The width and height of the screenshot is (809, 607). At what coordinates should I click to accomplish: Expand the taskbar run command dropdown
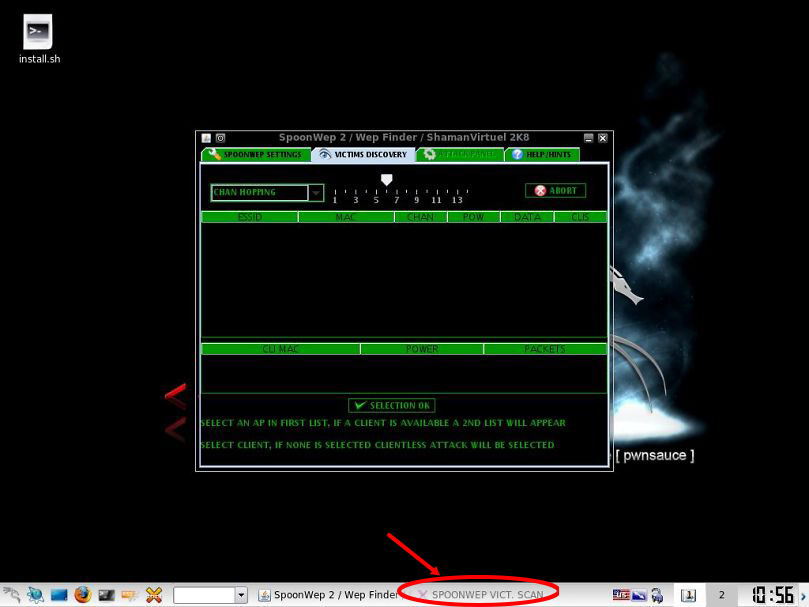[x=241, y=595]
